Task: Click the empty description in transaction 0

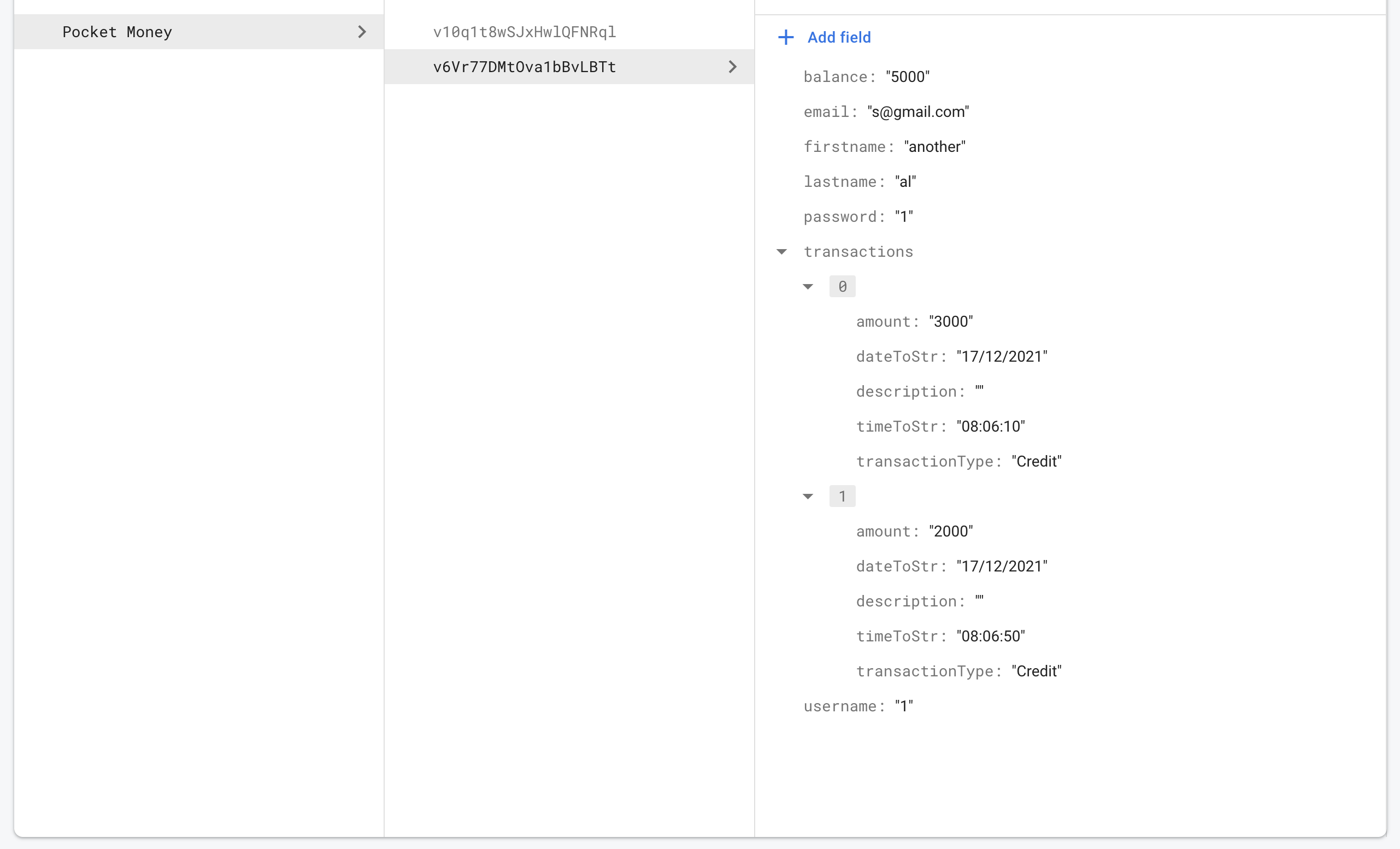Action: pyautogui.click(x=979, y=391)
